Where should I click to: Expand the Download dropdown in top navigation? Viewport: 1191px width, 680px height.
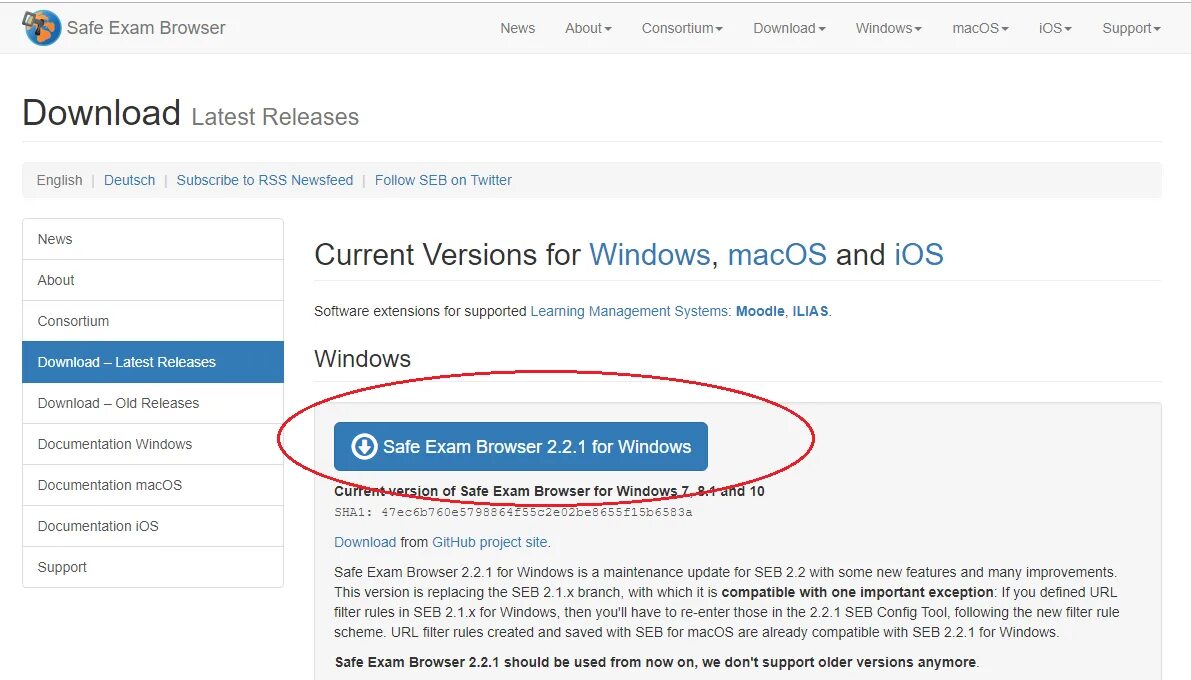tap(789, 28)
